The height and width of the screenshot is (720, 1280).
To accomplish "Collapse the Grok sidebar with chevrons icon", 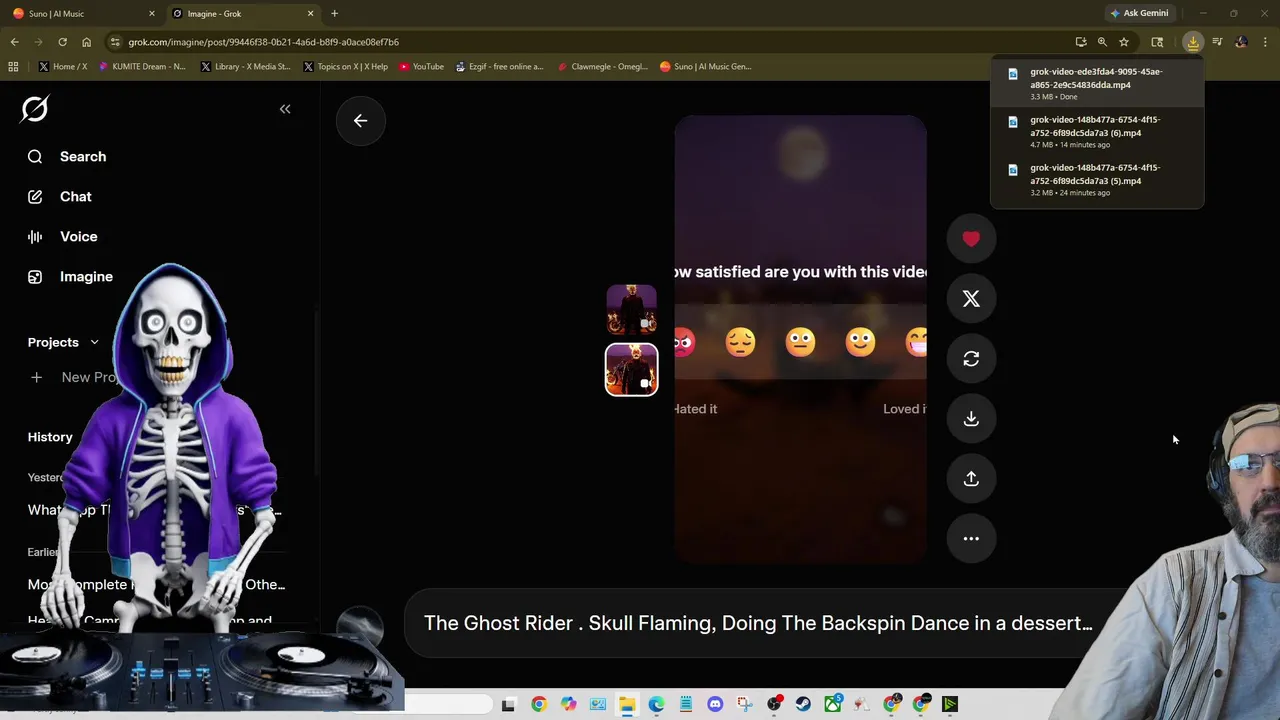I will point(285,109).
